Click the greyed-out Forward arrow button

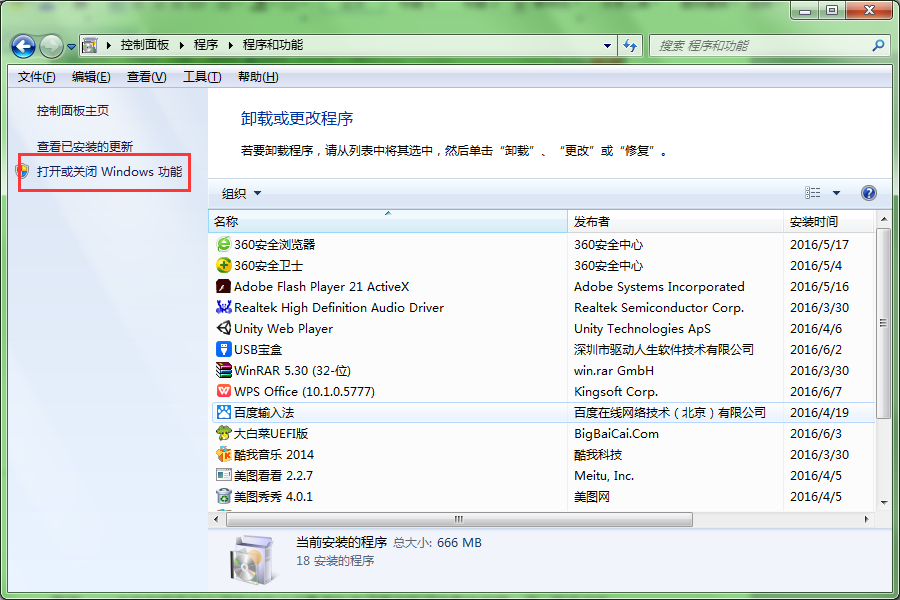click(x=51, y=46)
